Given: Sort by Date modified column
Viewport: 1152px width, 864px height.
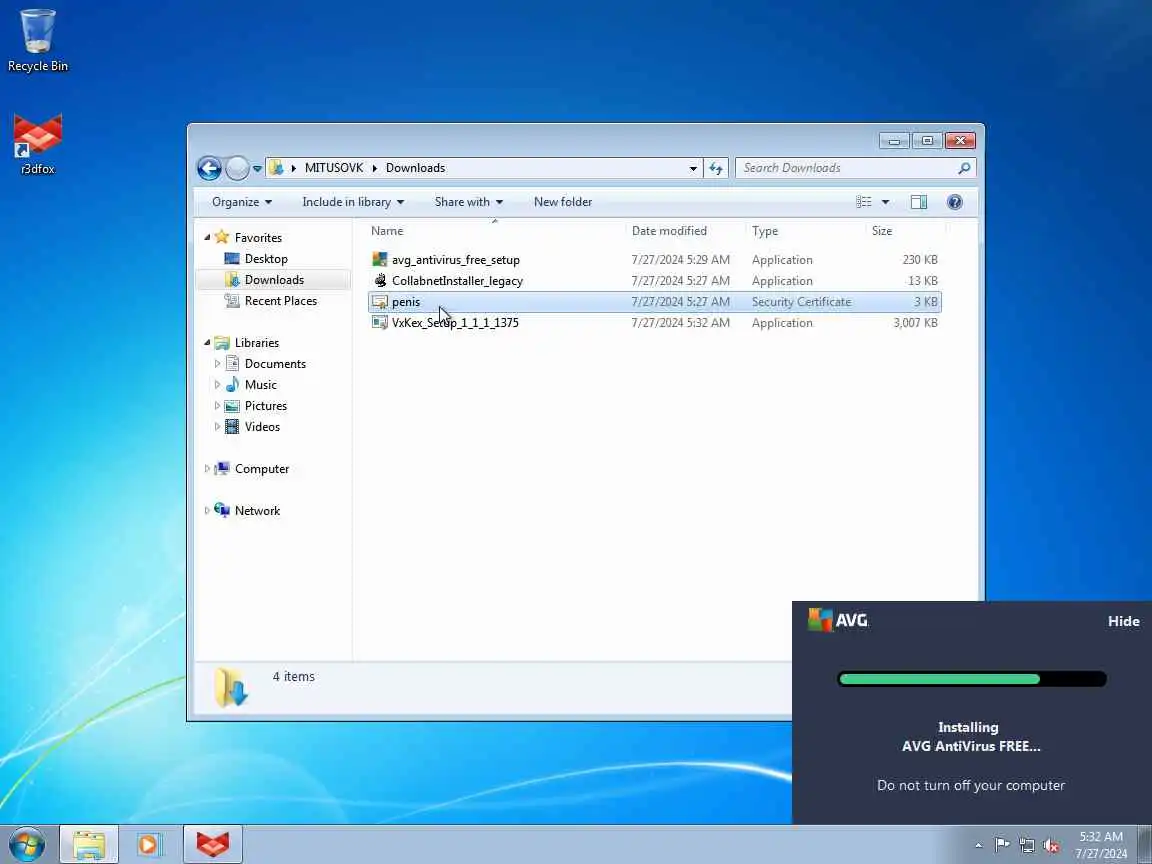Looking at the screenshot, I should coord(685,231).
